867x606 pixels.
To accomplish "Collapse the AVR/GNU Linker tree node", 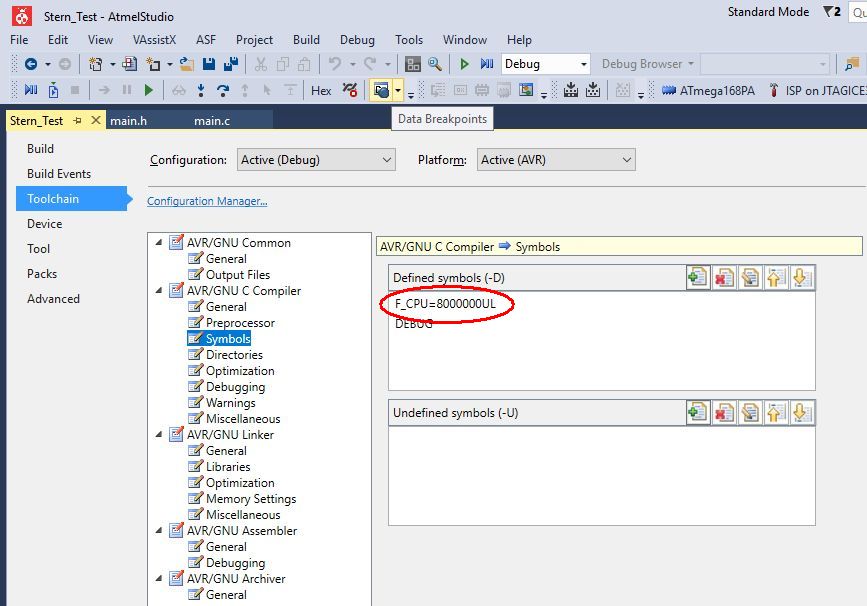I will tap(159, 435).
